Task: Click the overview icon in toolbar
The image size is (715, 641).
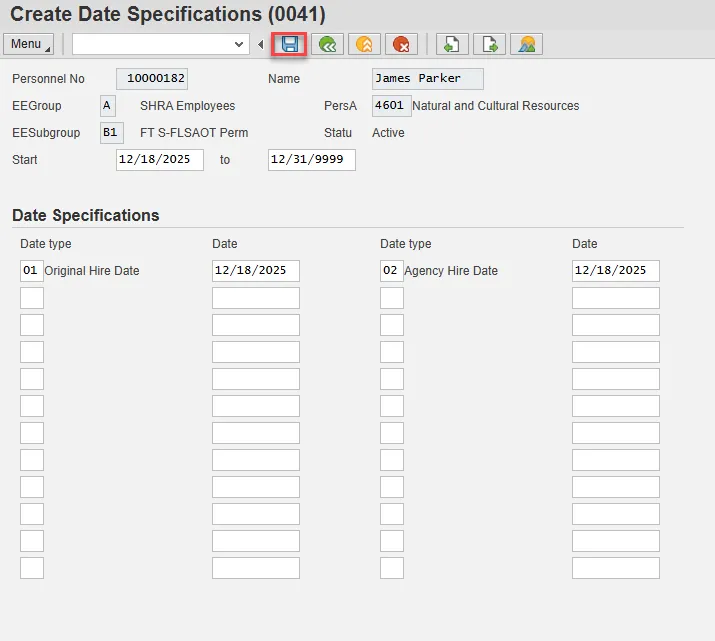Action: [526, 44]
